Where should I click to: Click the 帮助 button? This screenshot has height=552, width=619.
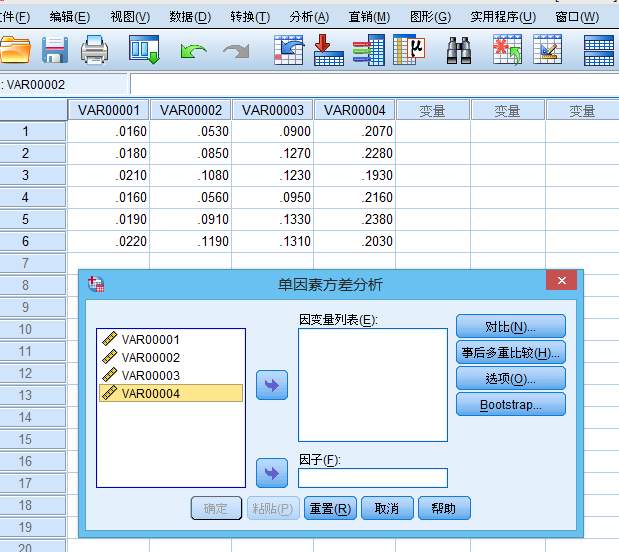[x=444, y=508]
